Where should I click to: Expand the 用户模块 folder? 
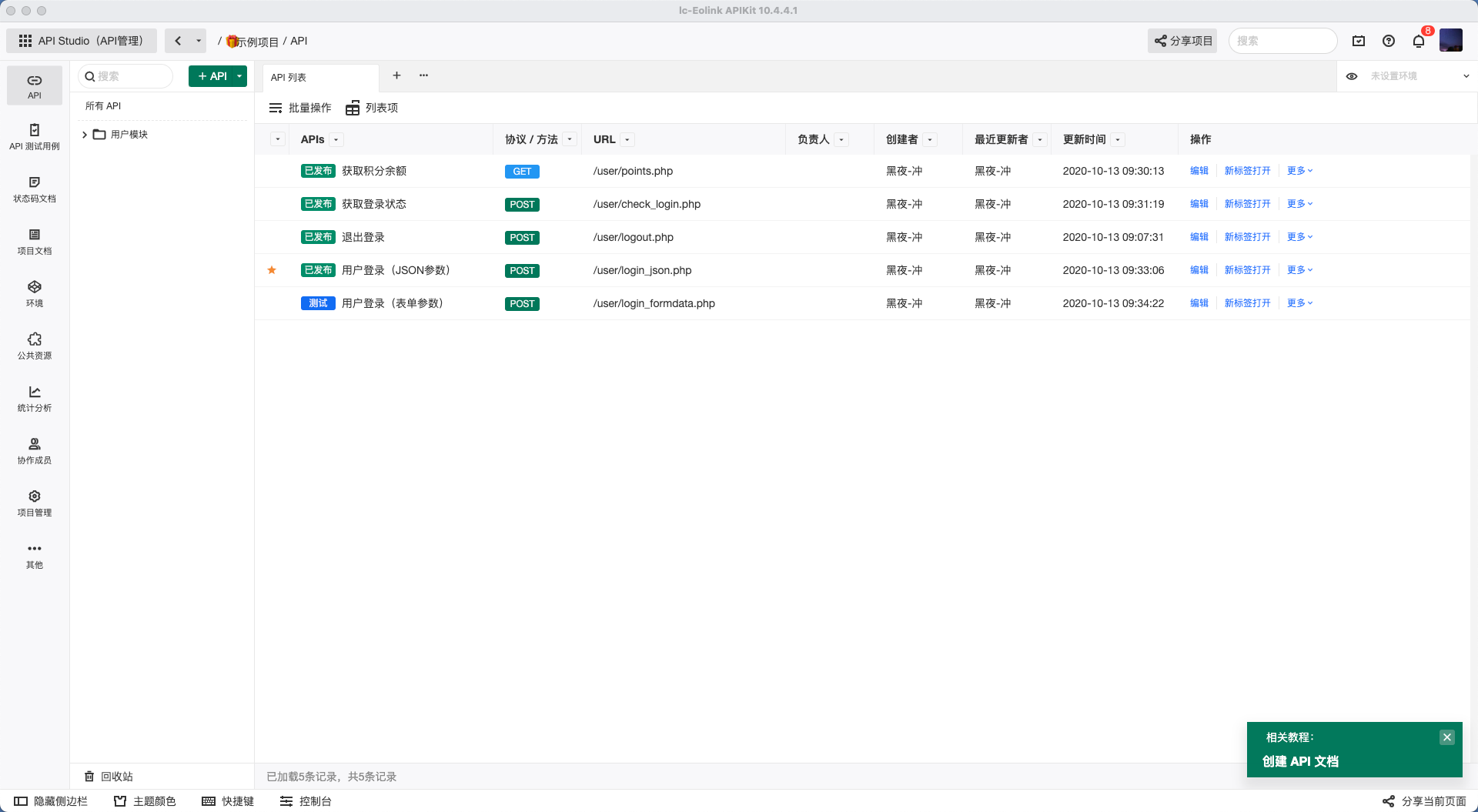coord(85,135)
